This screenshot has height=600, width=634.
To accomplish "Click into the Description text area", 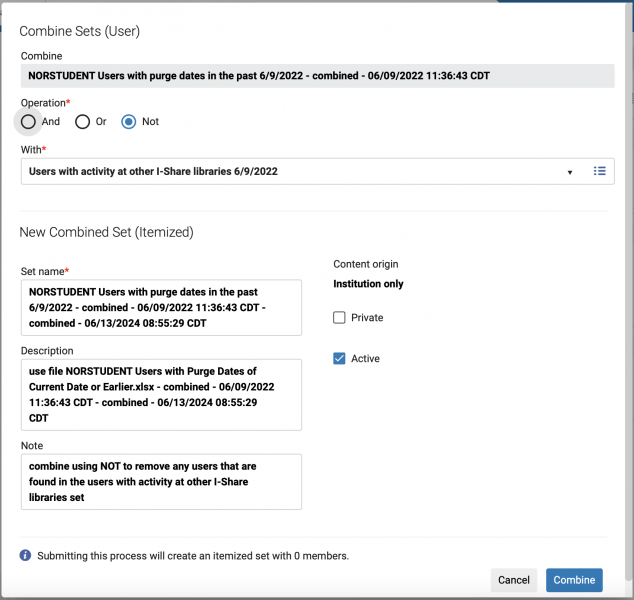I will [x=160, y=394].
